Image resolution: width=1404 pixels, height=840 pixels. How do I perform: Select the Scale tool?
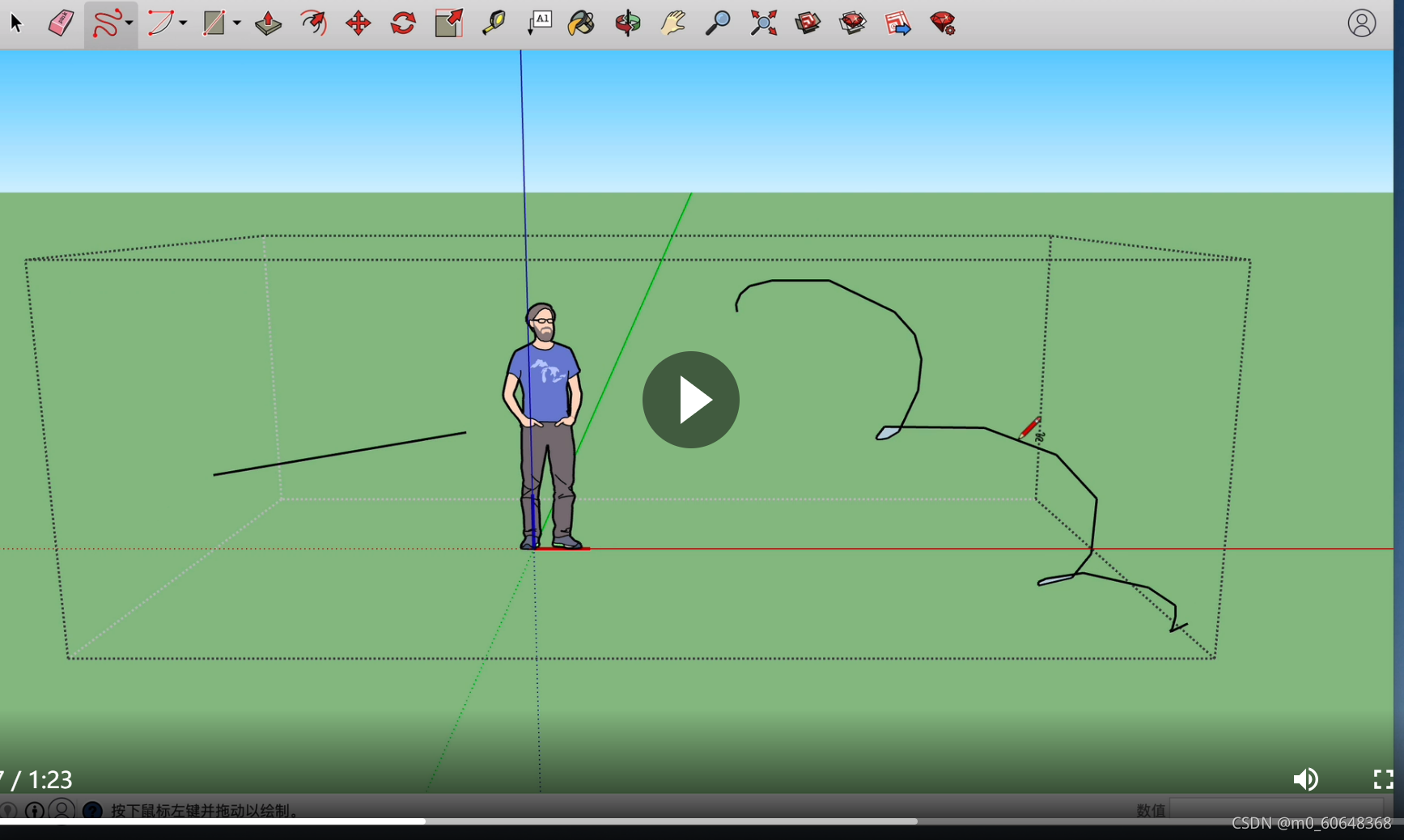coord(448,23)
